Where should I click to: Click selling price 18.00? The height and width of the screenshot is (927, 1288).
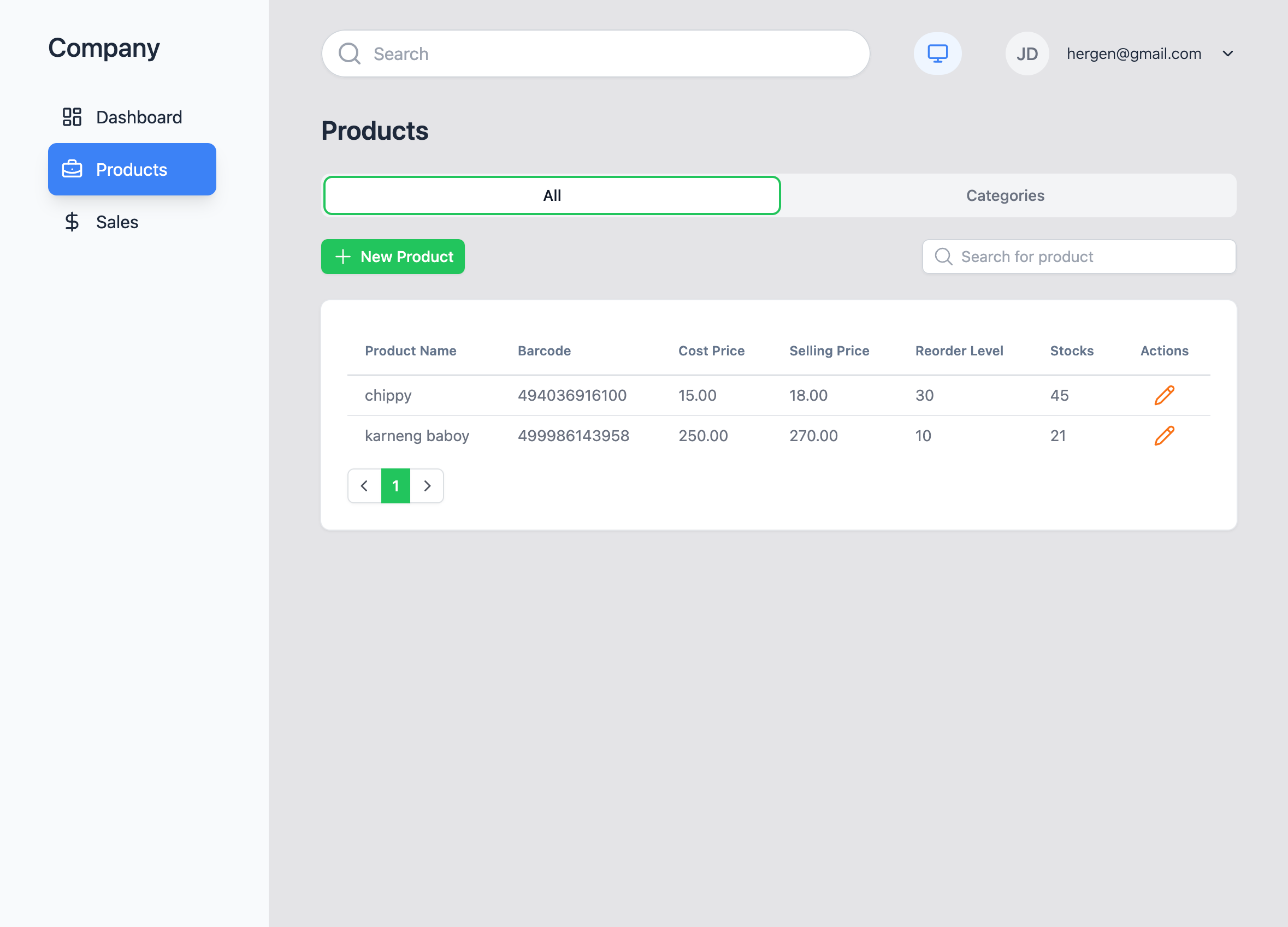(x=808, y=395)
